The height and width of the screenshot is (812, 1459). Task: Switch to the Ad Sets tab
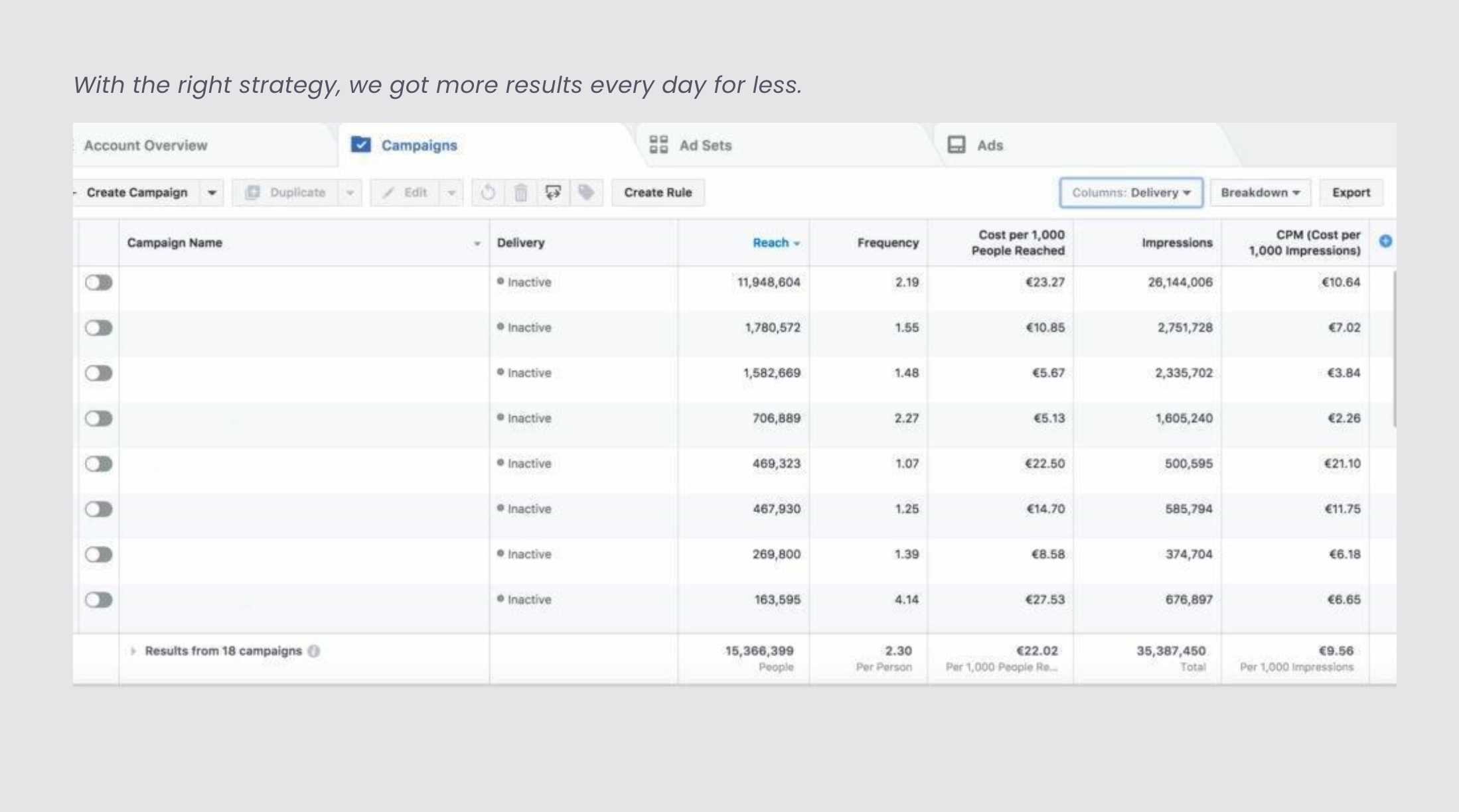705,145
